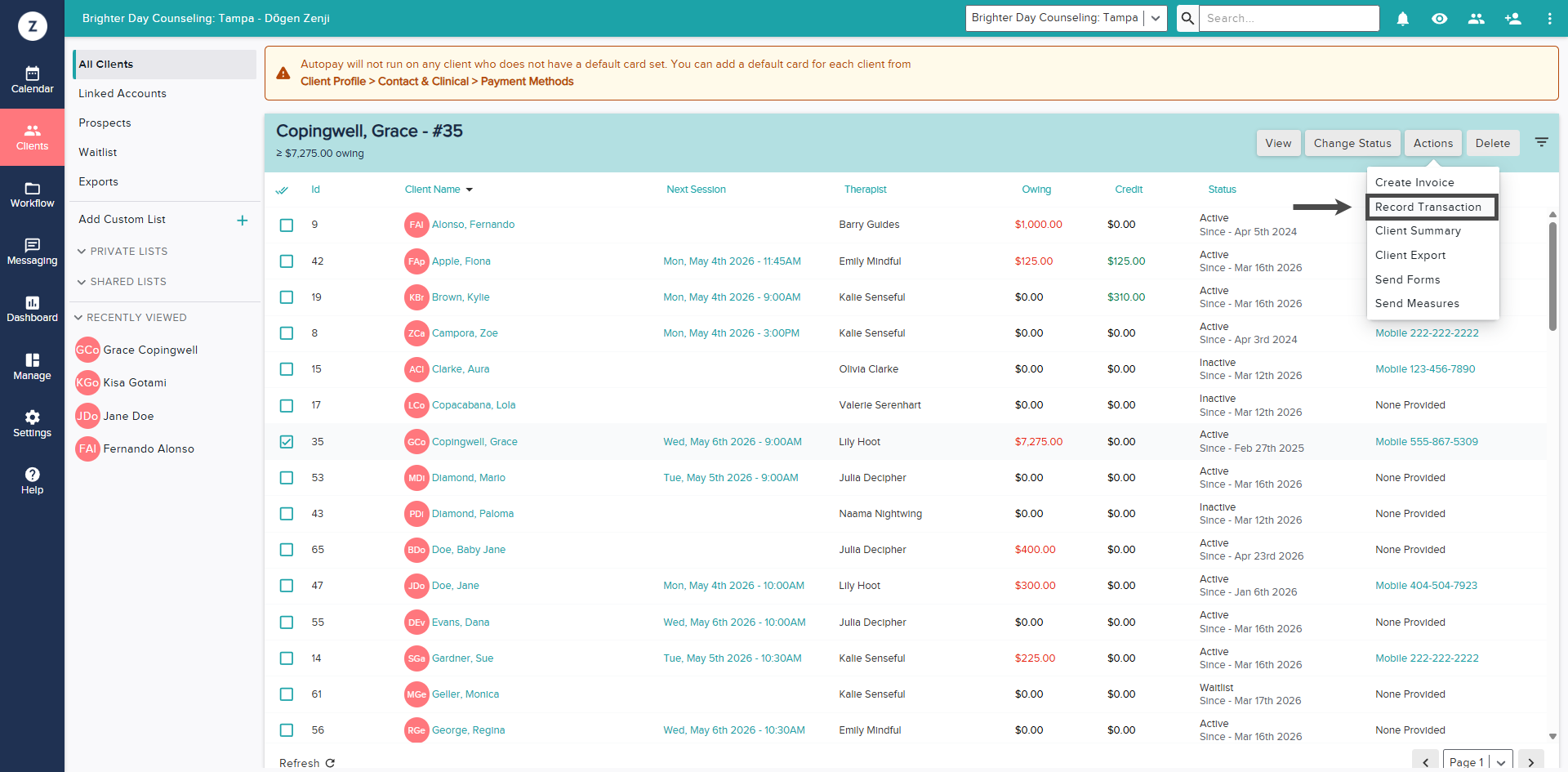Open the Page 1 dropdown
The height and width of the screenshot is (772, 1568).
click(x=1478, y=761)
